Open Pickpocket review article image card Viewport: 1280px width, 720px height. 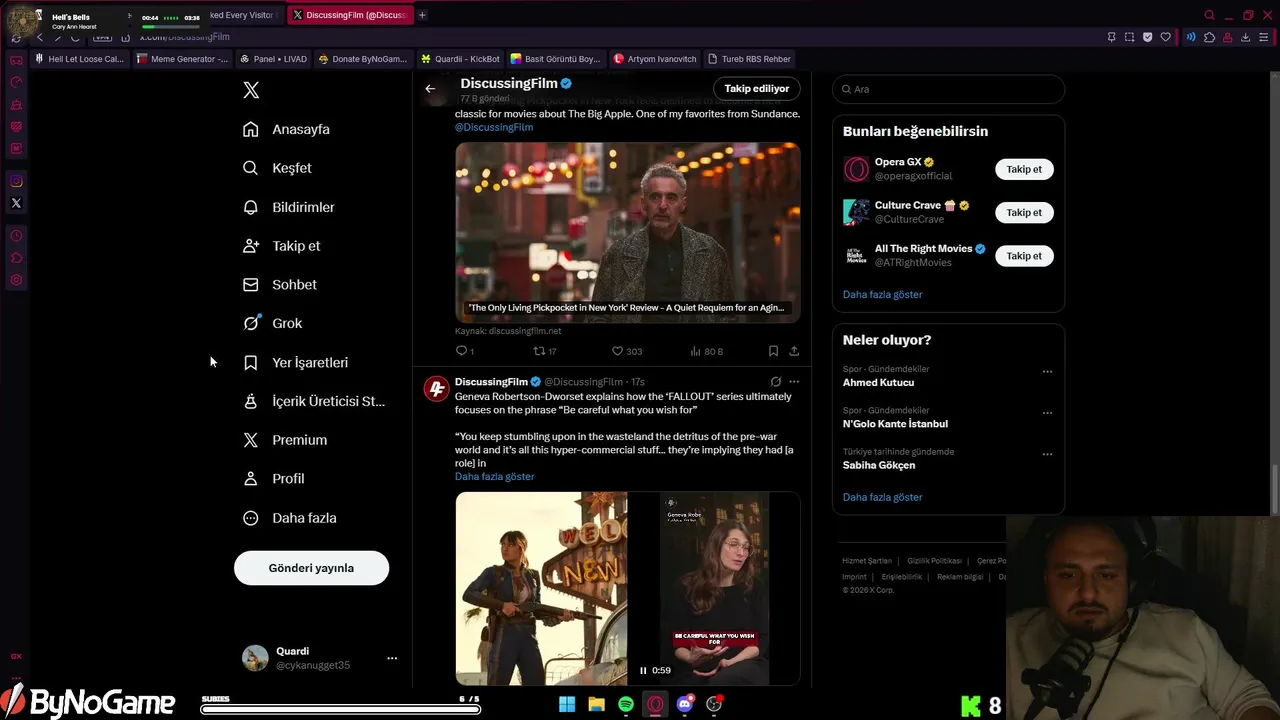[628, 232]
